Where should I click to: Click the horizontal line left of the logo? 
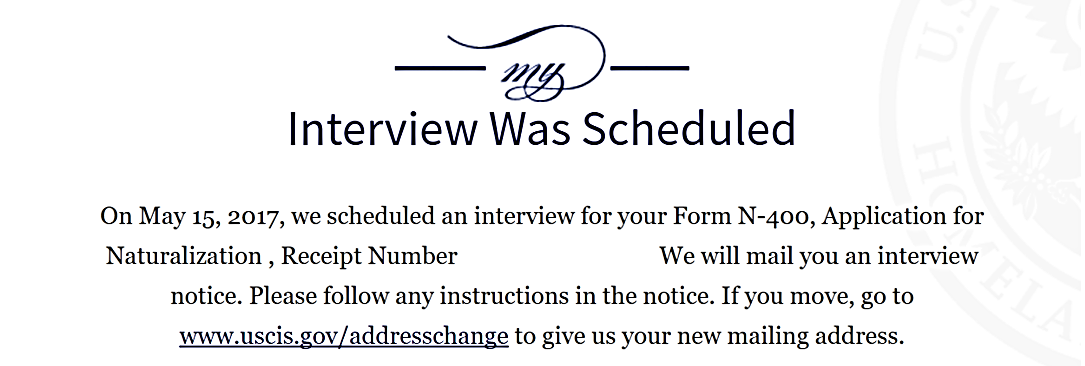(x=439, y=68)
